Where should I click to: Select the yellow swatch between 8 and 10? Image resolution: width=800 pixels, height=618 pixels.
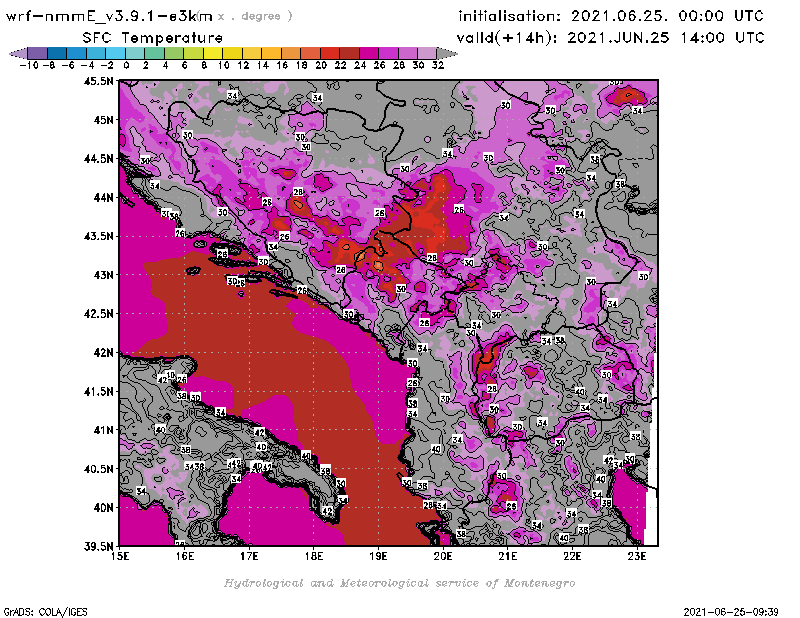[x=213, y=53]
